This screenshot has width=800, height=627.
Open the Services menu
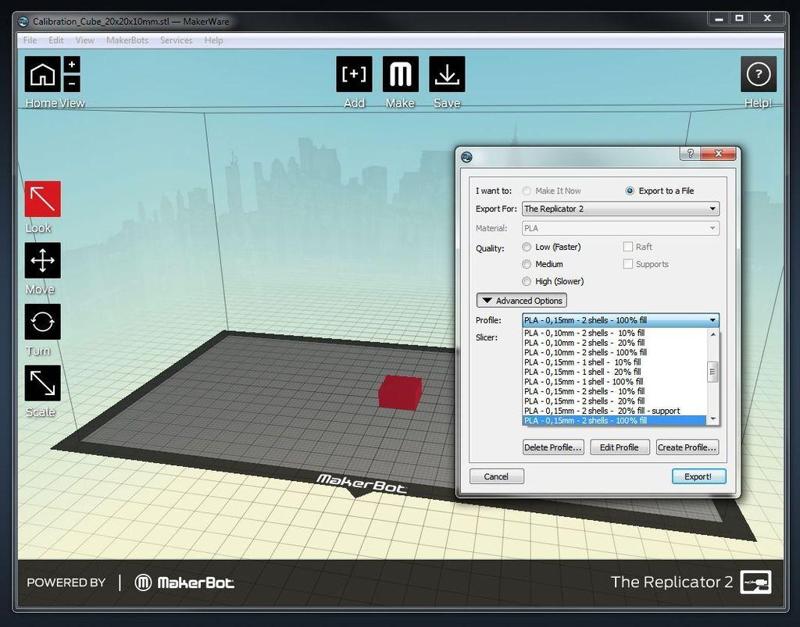177,40
